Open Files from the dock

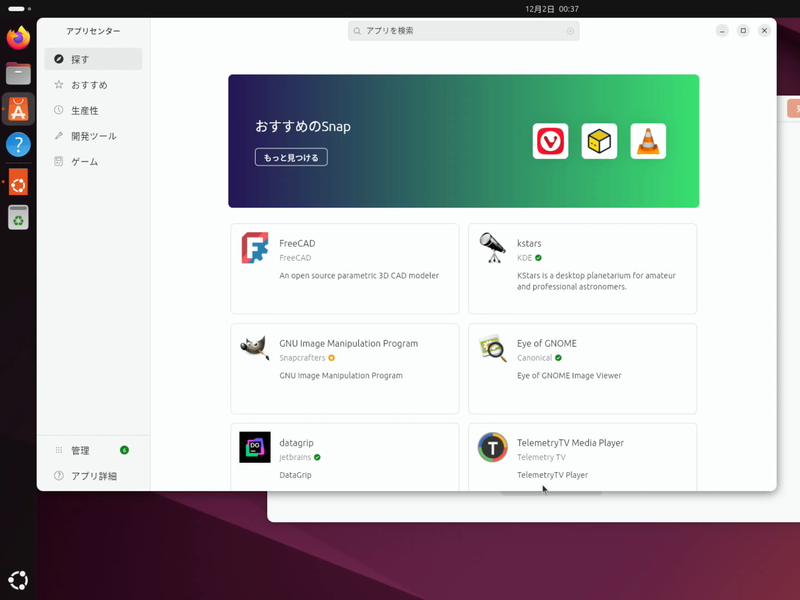[18, 73]
